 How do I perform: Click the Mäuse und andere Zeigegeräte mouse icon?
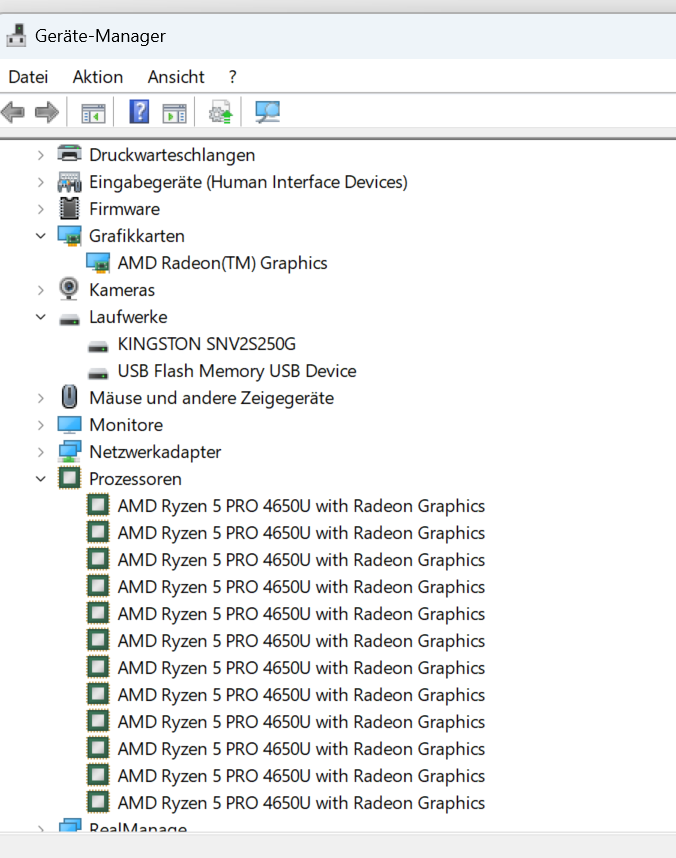tap(70, 397)
